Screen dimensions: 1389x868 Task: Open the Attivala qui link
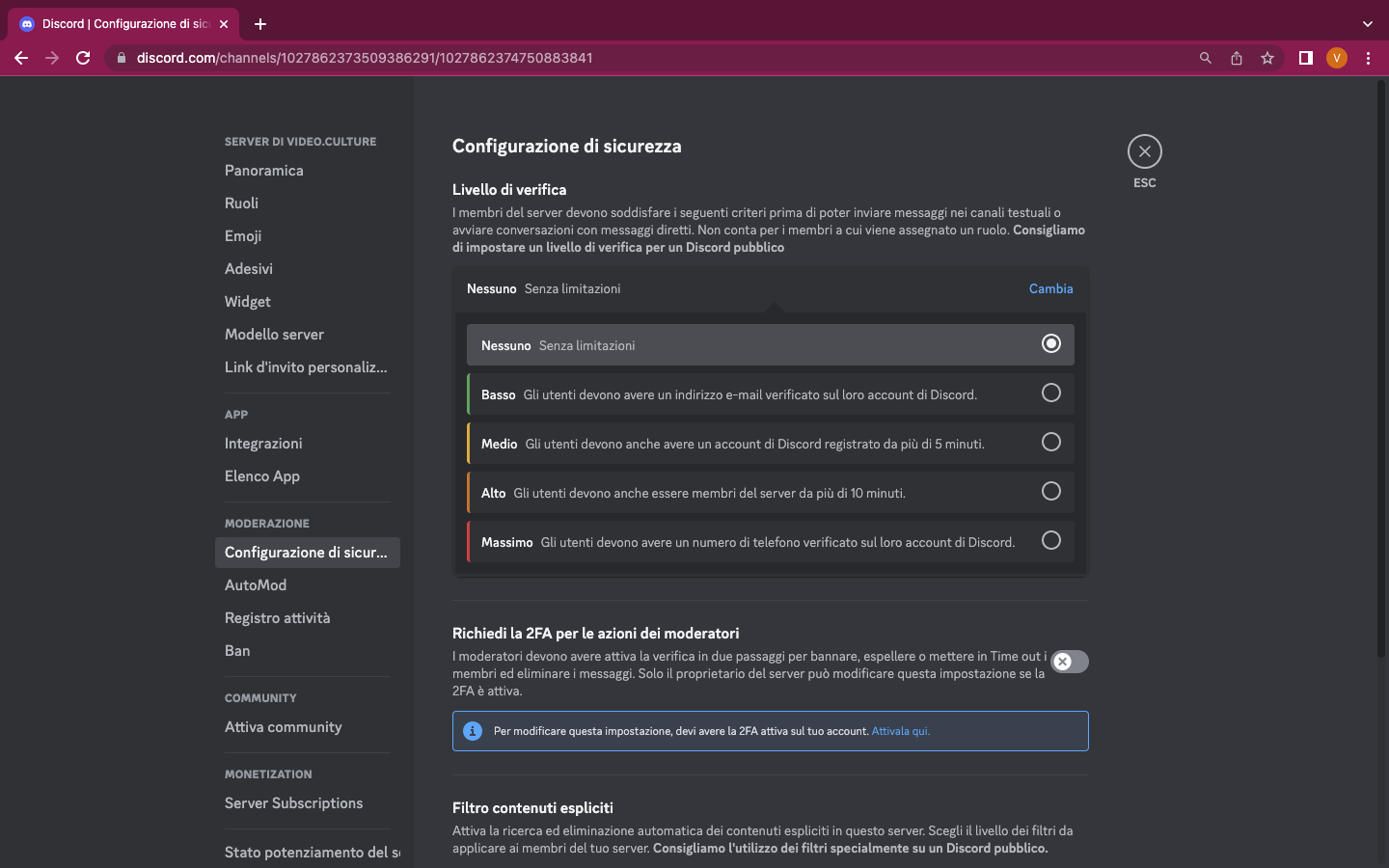click(901, 730)
